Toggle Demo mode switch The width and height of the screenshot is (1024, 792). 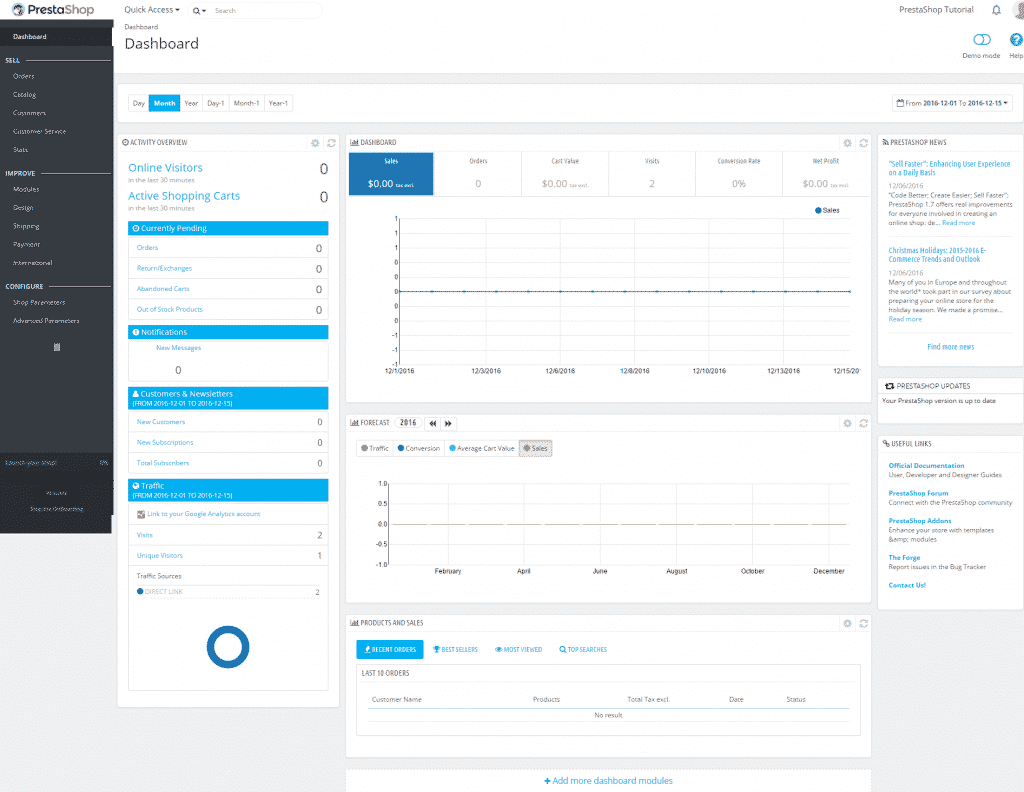(980, 40)
